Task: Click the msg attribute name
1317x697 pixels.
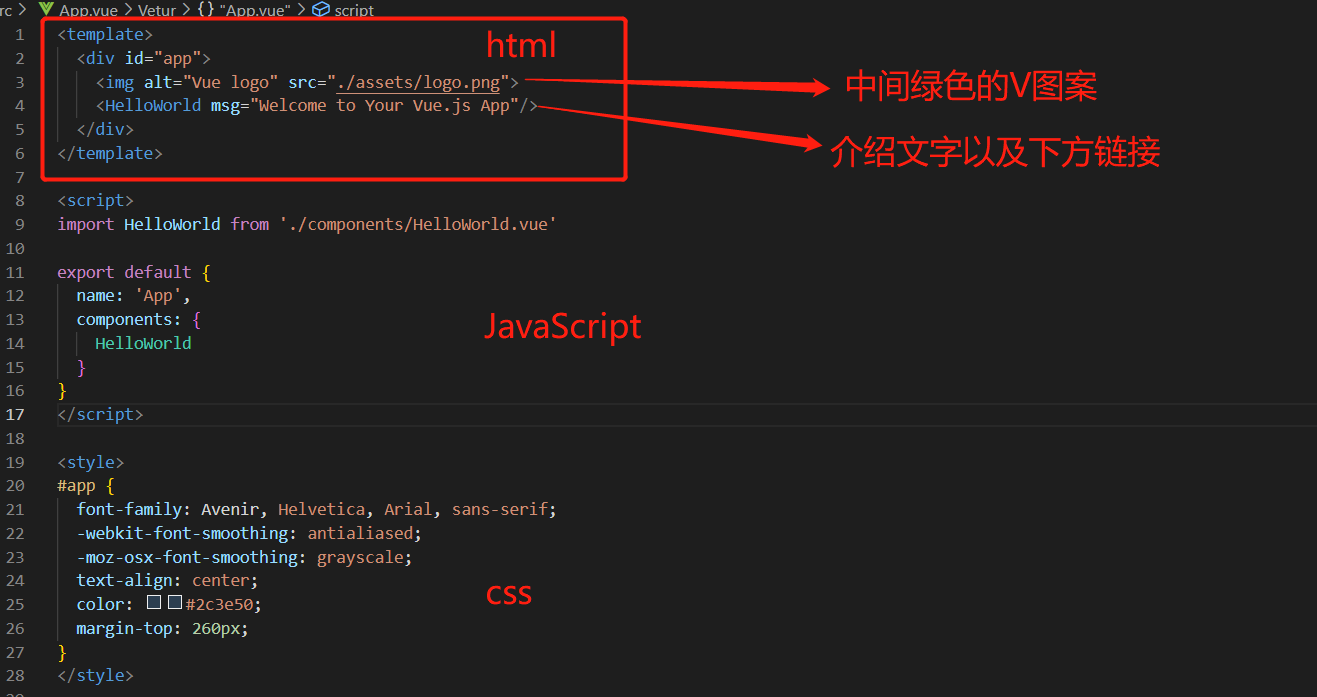Action: 225,106
